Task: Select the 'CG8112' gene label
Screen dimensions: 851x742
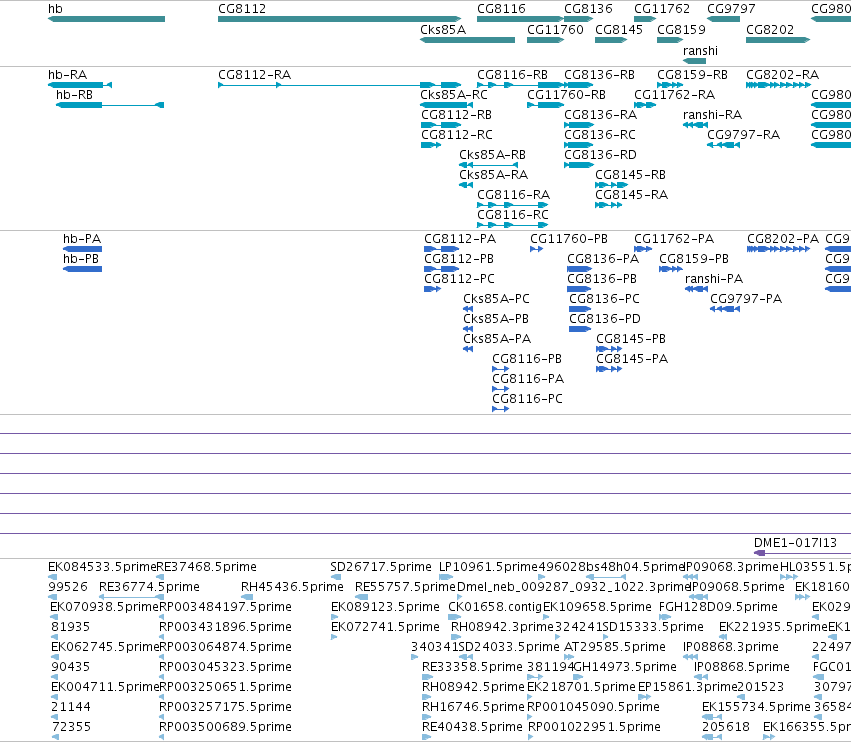Action: (242, 9)
